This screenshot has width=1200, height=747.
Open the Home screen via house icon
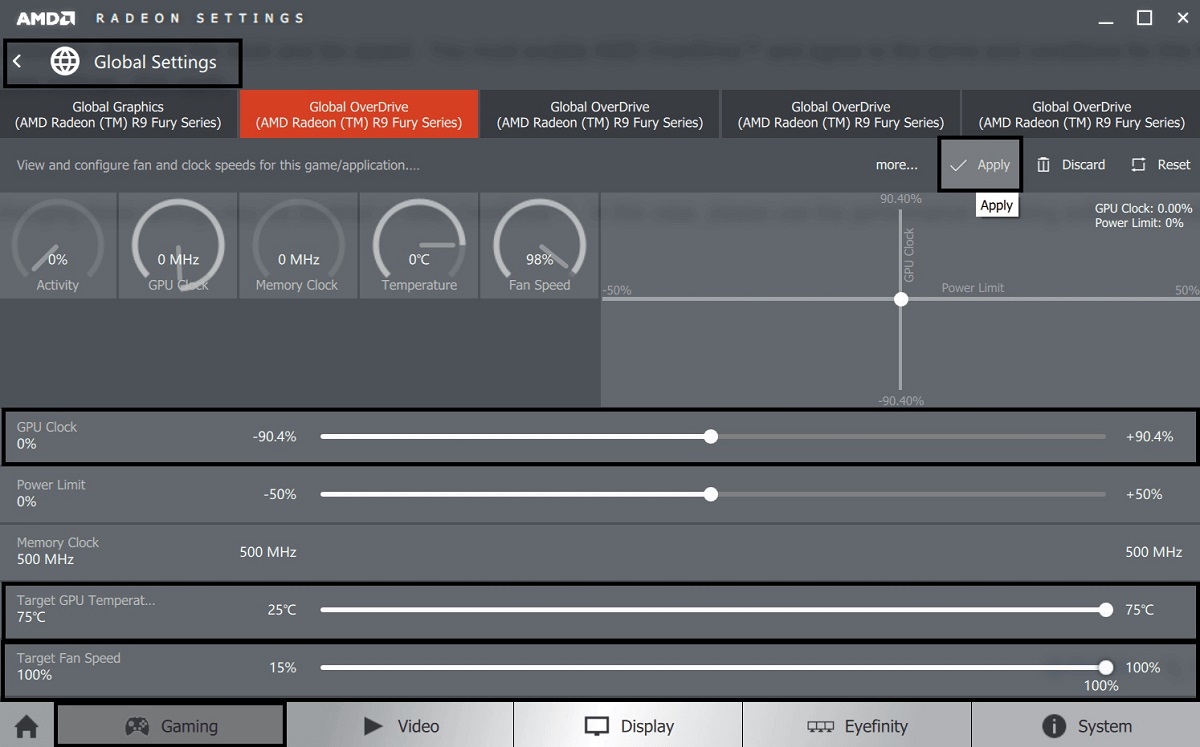tap(26, 726)
